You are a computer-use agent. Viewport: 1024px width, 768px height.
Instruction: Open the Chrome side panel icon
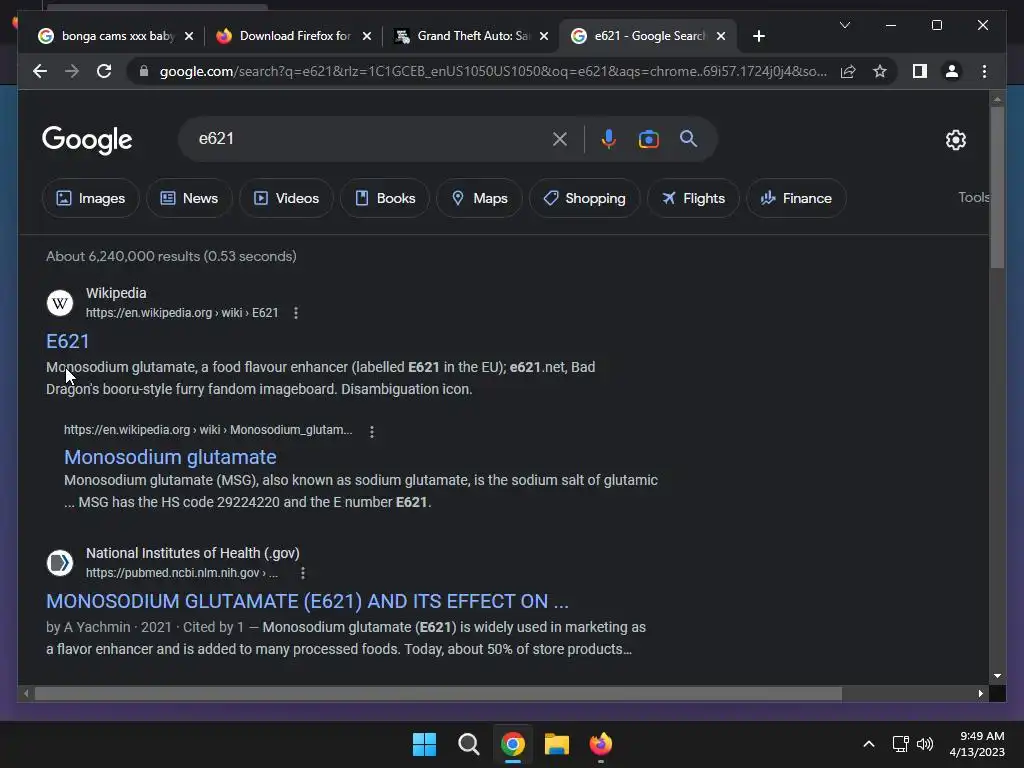point(920,71)
